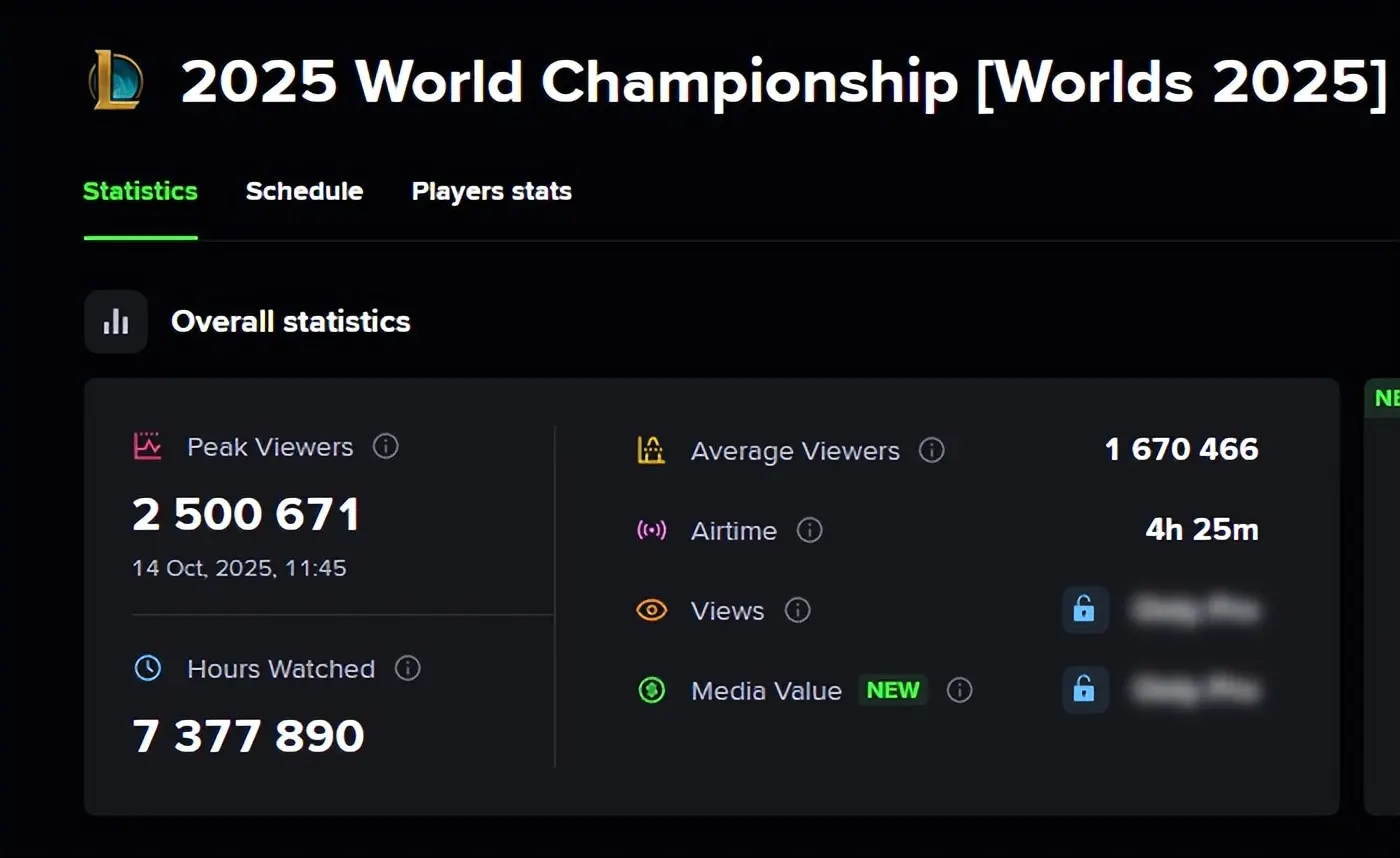The image size is (1400, 858).
Task: Show info tooltip for Views
Action: [x=798, y=610]
